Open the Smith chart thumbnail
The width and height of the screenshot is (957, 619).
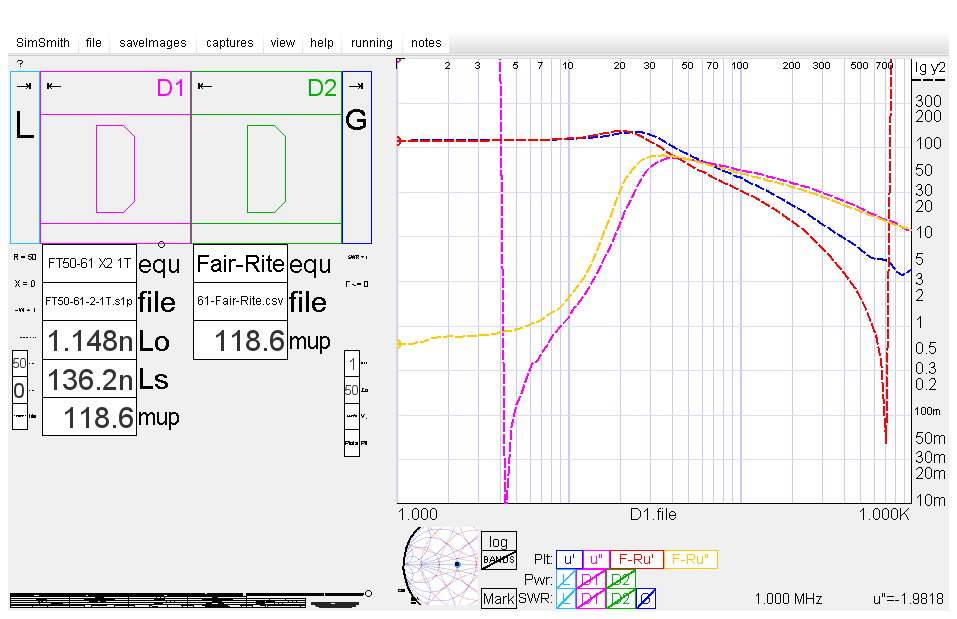point(440,565)
